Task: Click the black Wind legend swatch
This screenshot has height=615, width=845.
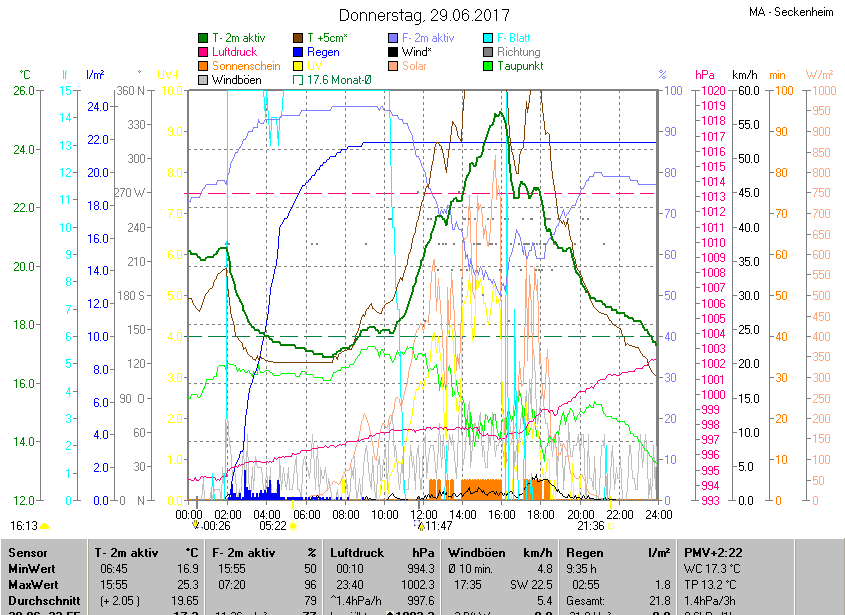Action: pos(393,52)
